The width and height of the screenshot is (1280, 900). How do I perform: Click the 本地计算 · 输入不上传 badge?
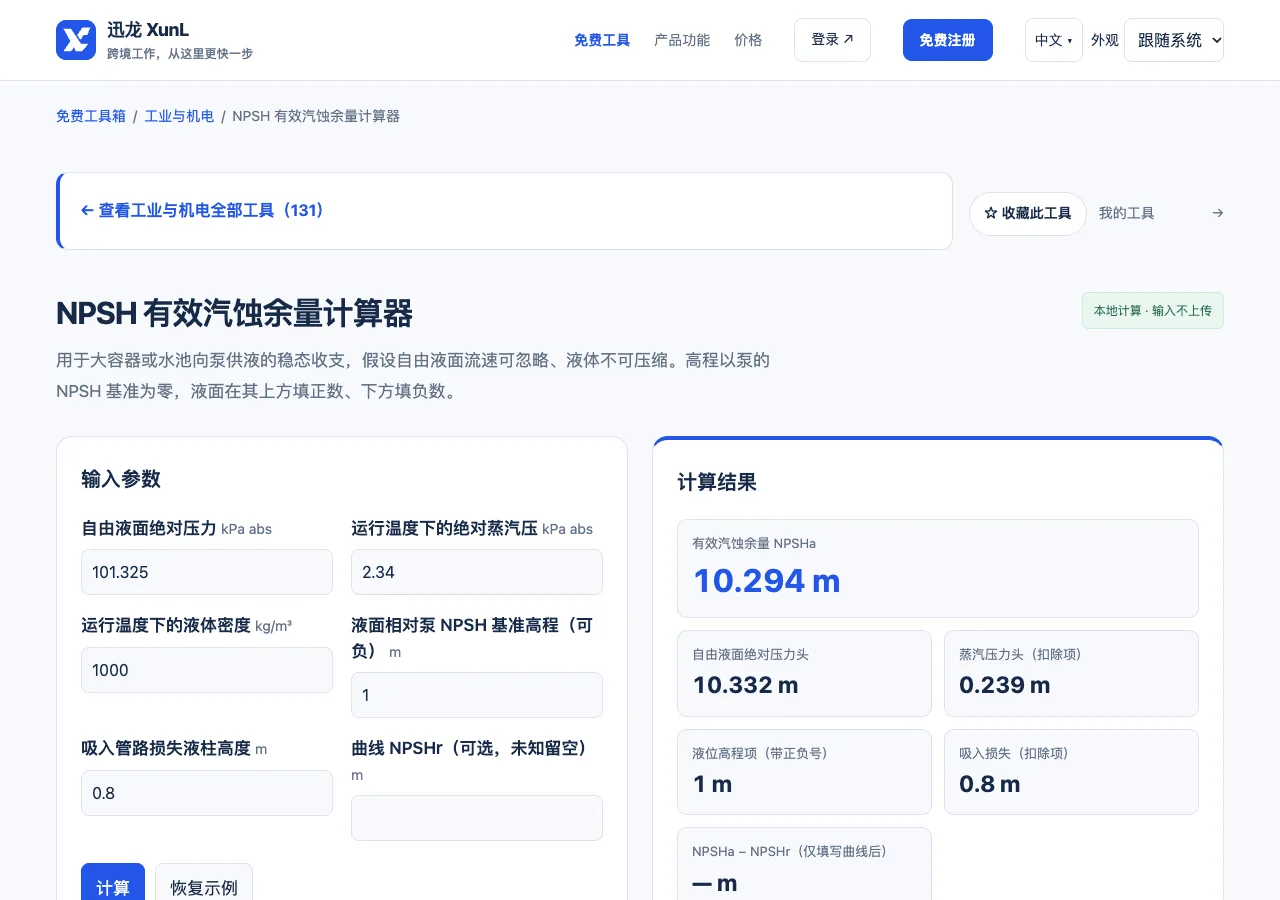pos(1152,311)
